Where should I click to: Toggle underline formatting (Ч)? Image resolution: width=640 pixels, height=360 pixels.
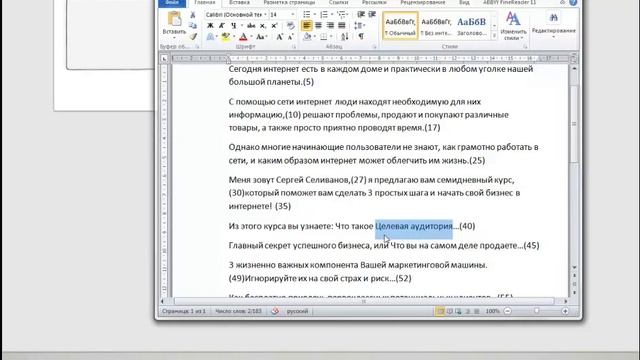233,26
